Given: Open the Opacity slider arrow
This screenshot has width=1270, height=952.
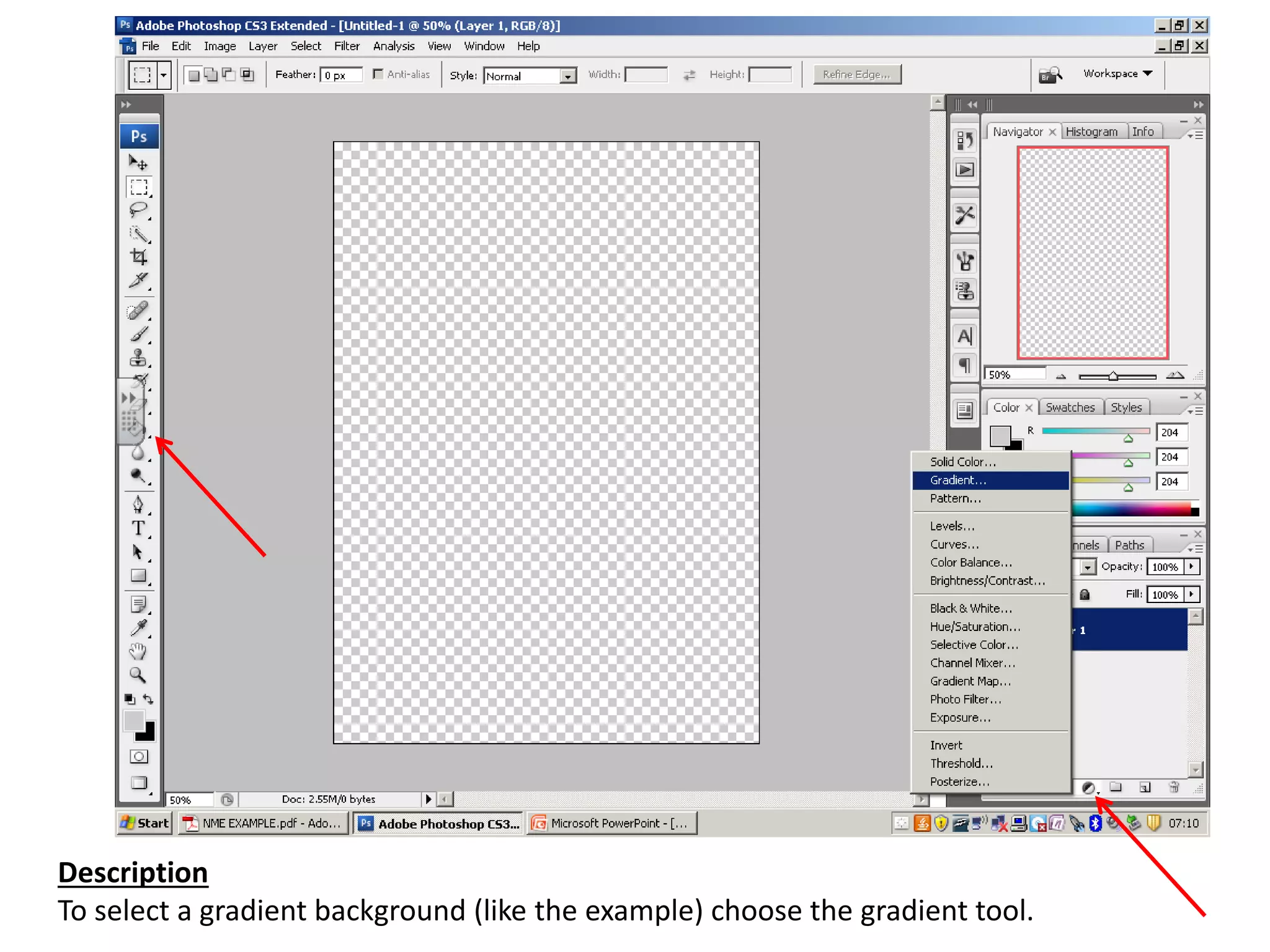Looking at the screenshot, I should tap(1191, 566).
